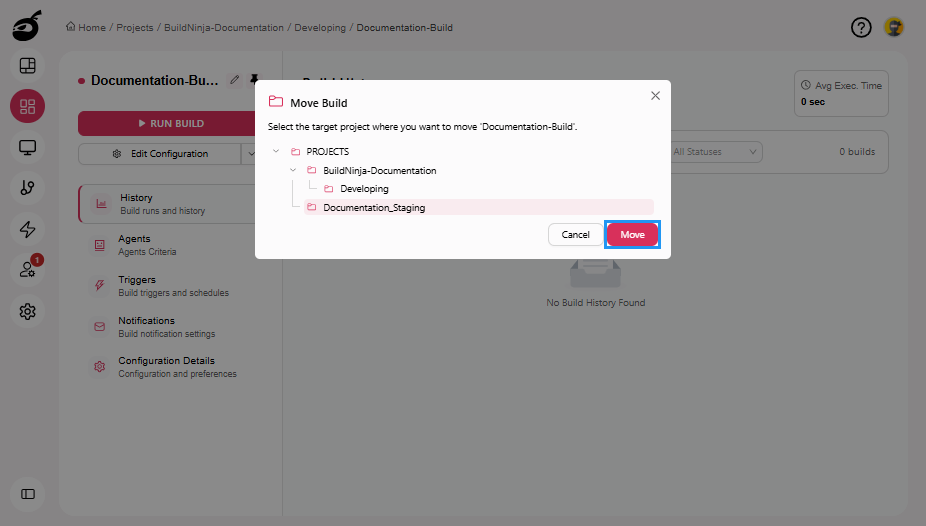Open the dashboard layout sidebar icon
The height and width of the screenshot is (526, 926).
[x=28, y=66]
